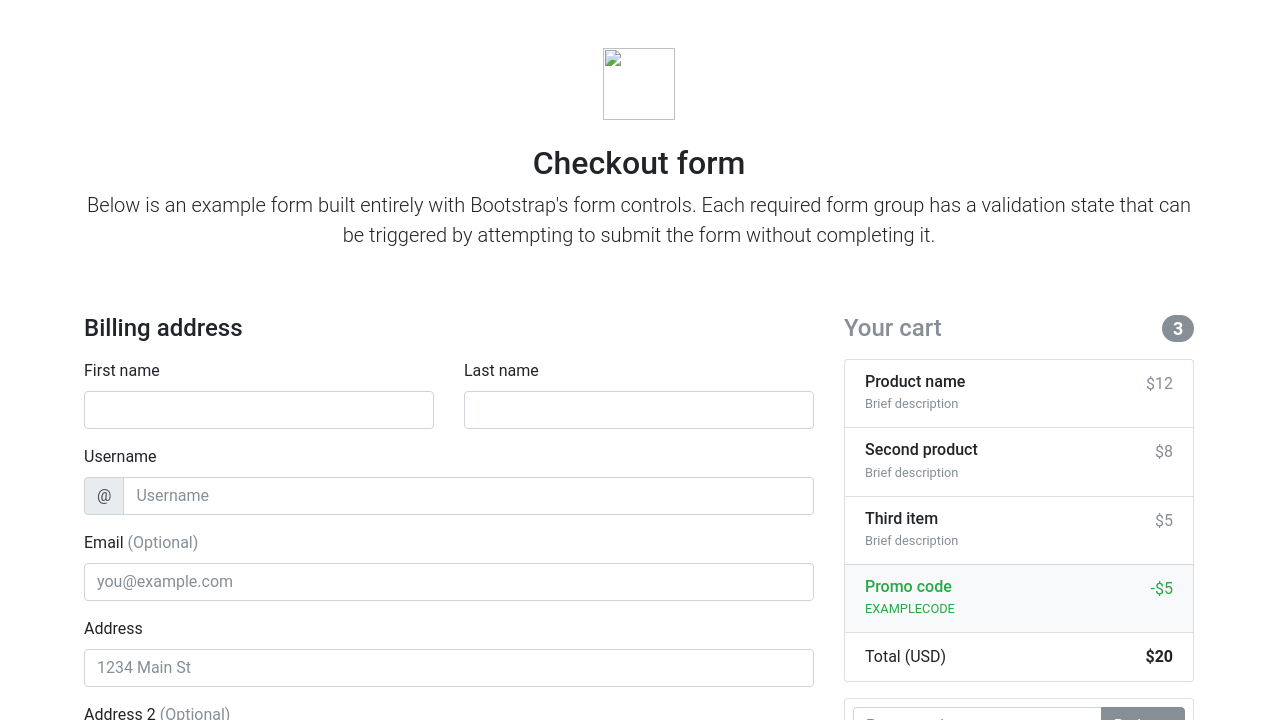1279x720 pixels.
Task: Click the @ symbol before Username
Action: click(104, 496)
